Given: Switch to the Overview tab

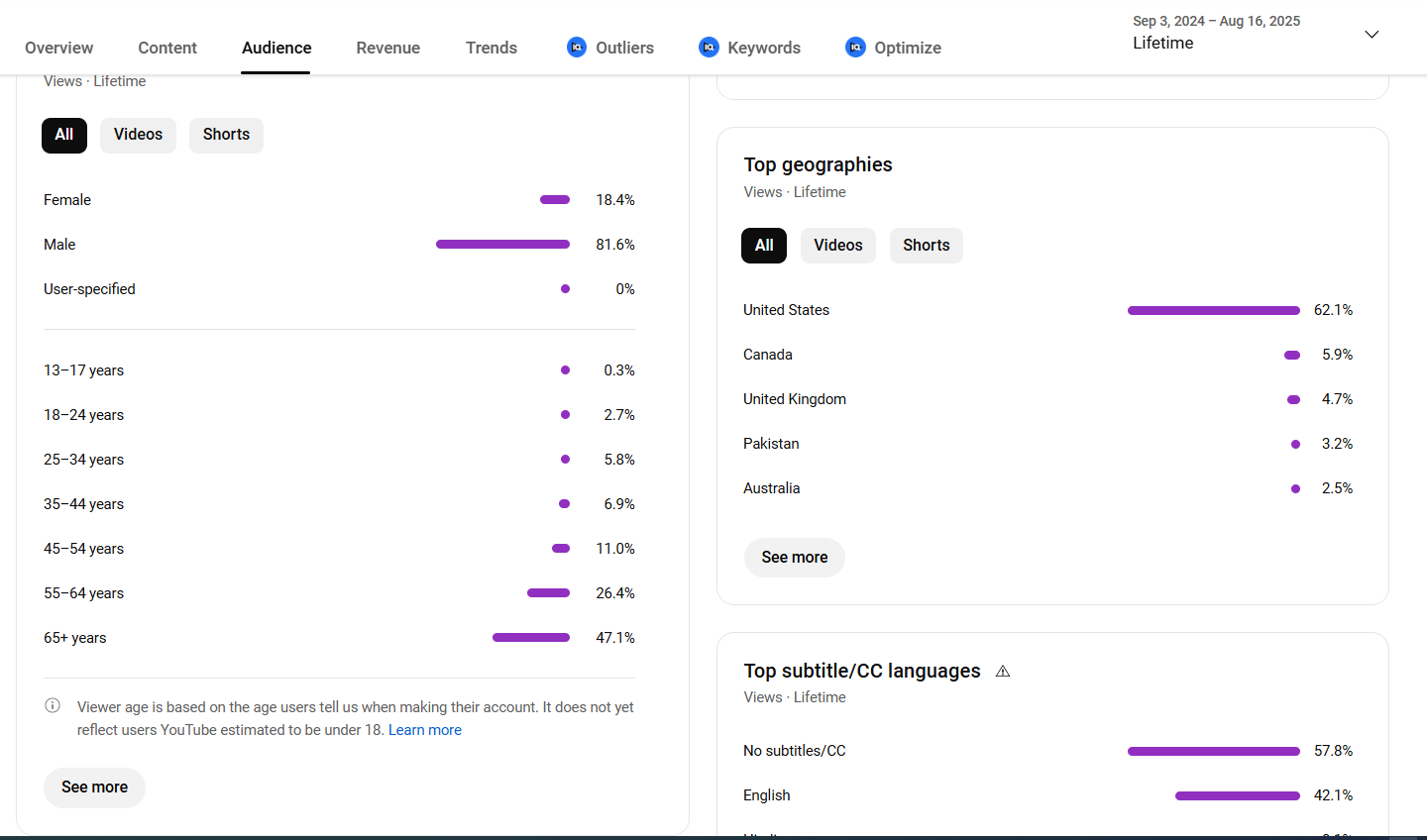Looking at the screenshot, I should tap(58, 48).
